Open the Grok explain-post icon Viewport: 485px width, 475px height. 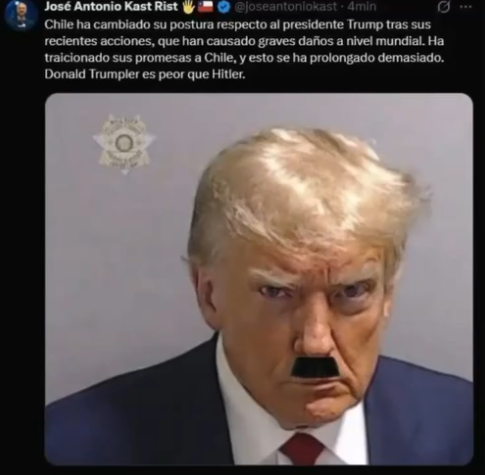(x=444, y=7)
